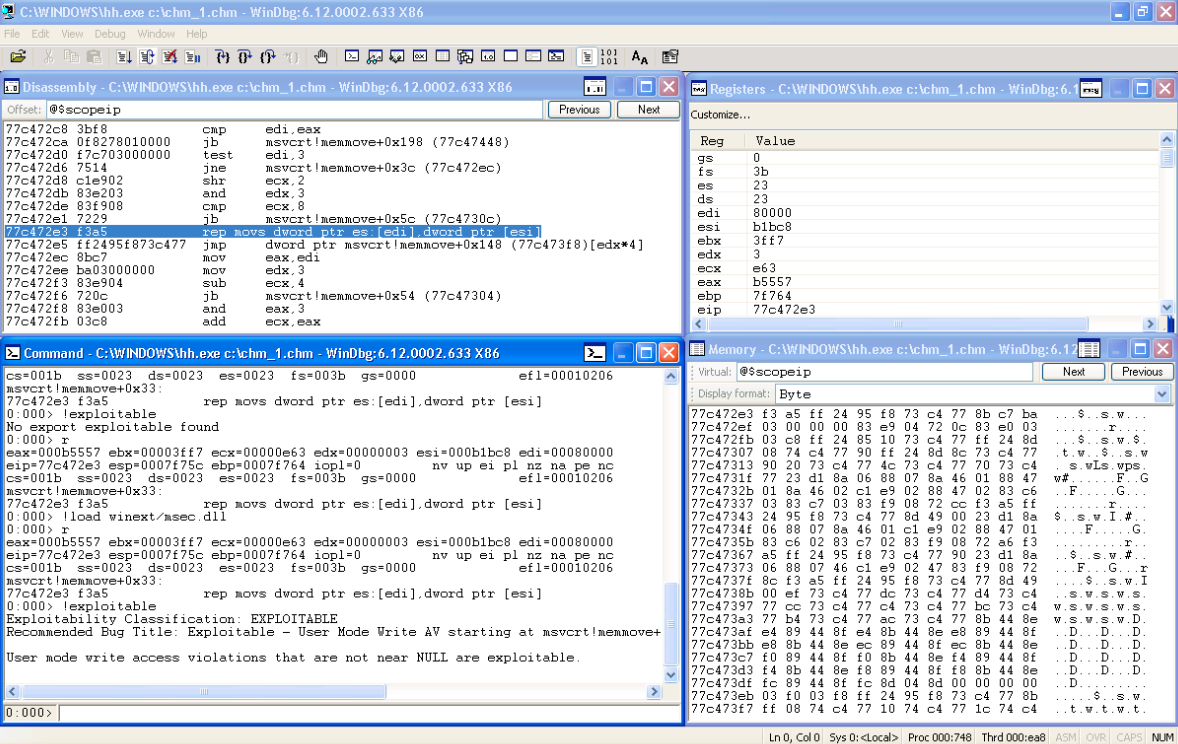
Task: Toggle breakpoint with the hand icon
Action: pyautogui.click(x=321, y=56)
